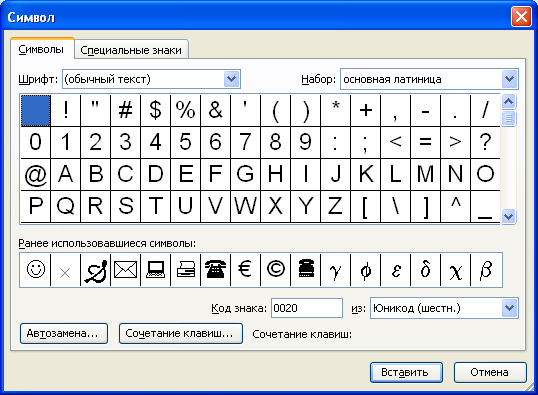Select the copyright symbol in recent symbols

(276, 270)
